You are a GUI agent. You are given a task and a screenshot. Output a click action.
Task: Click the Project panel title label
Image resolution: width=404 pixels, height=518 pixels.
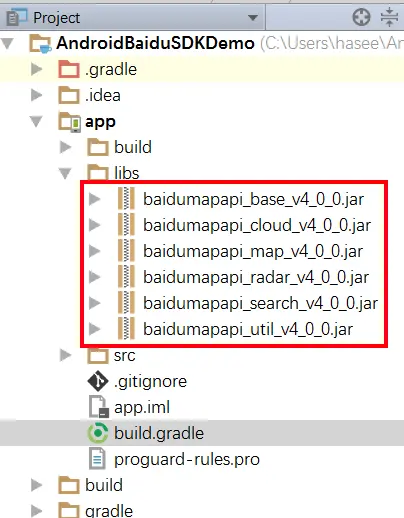(x=57, y=18)
